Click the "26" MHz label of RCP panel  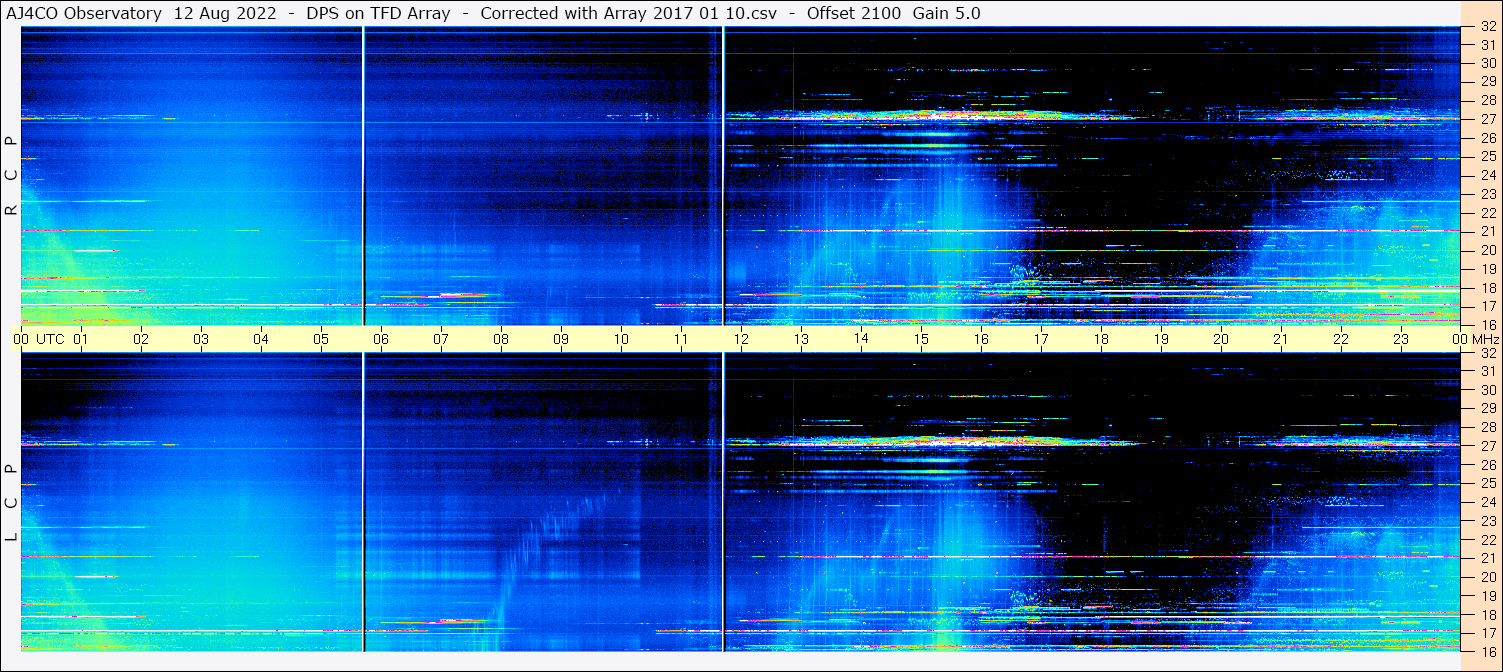pos(1488,138)
